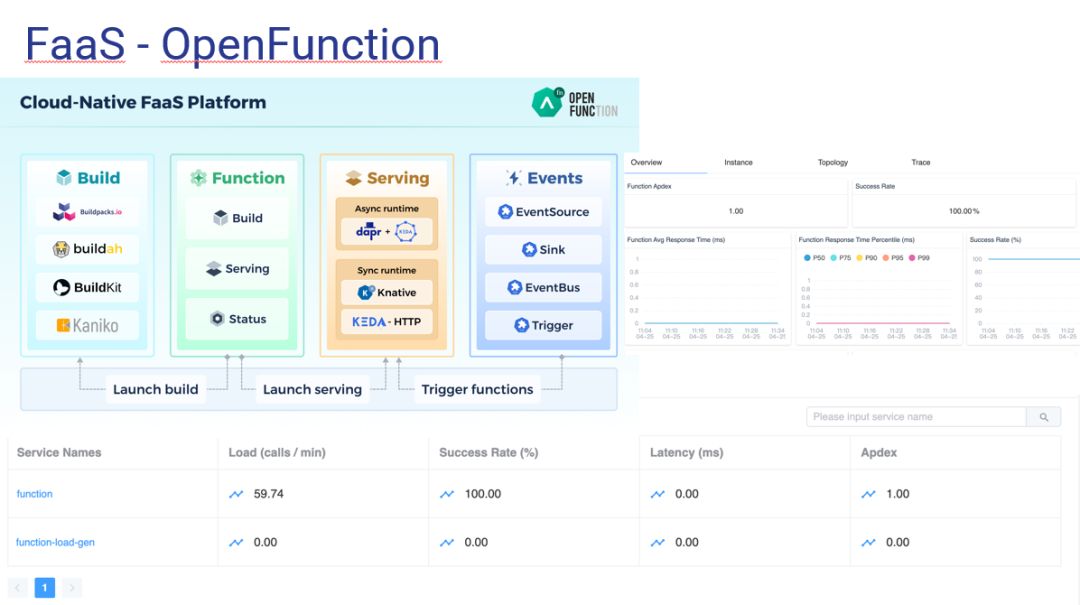Screen dimensions: 1080x605
Task: Go to previous page using left chevron
Action: point(18,587)
